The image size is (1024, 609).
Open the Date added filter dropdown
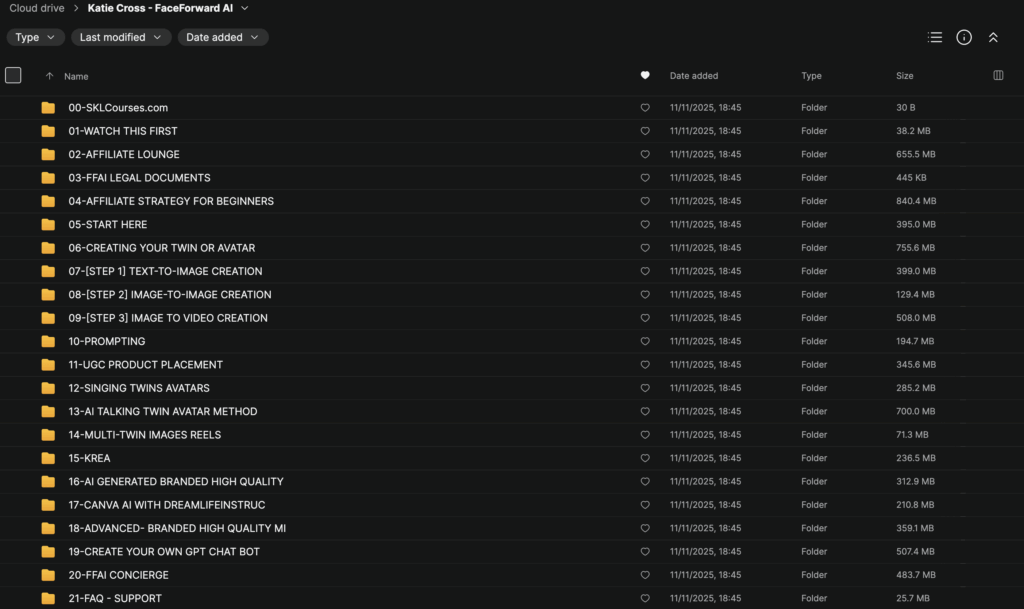[x=223, y=37]
